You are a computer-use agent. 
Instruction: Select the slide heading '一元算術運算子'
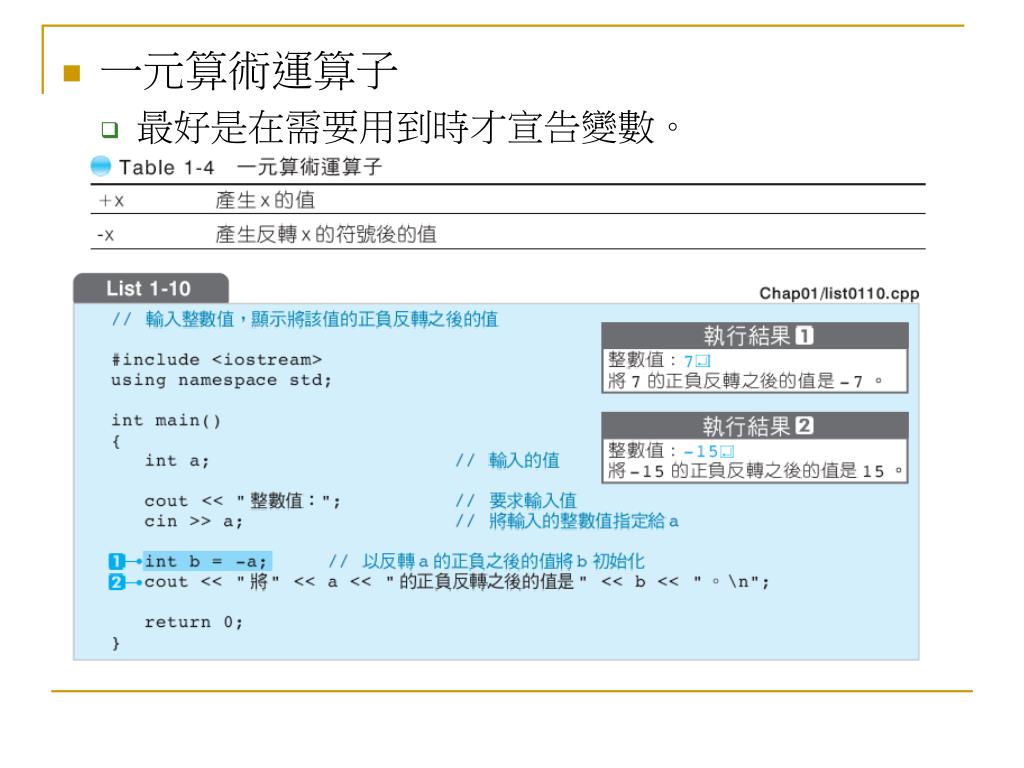coord(249,71)
